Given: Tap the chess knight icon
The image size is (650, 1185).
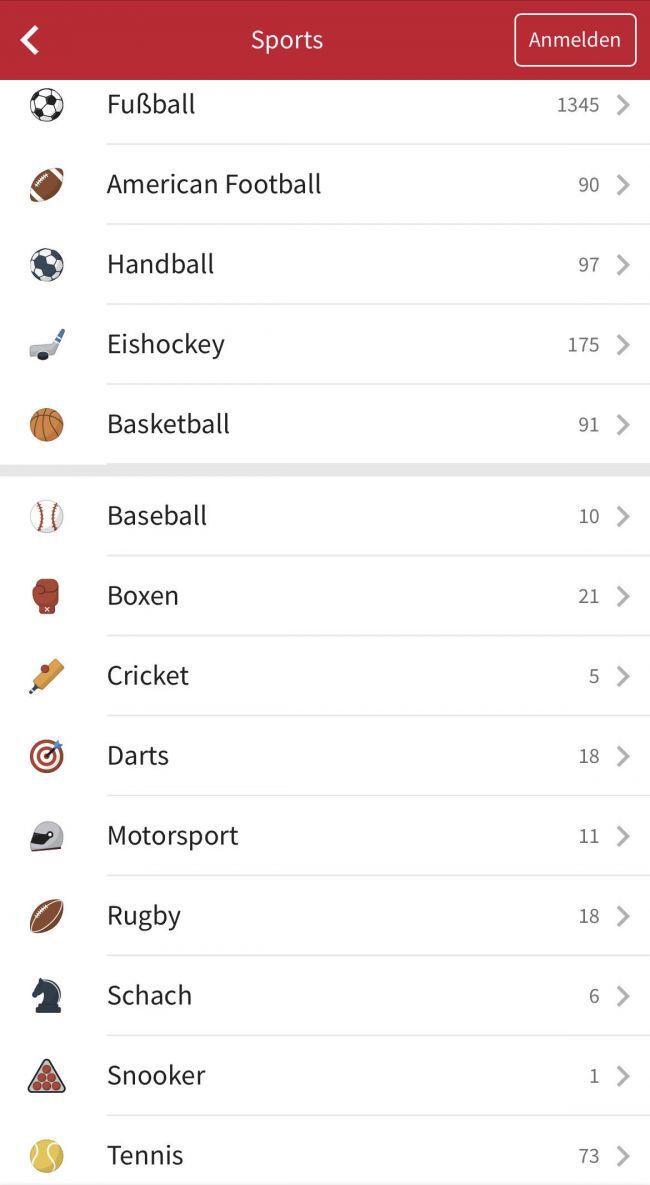Looking at the screenshot, I should 46,996.
